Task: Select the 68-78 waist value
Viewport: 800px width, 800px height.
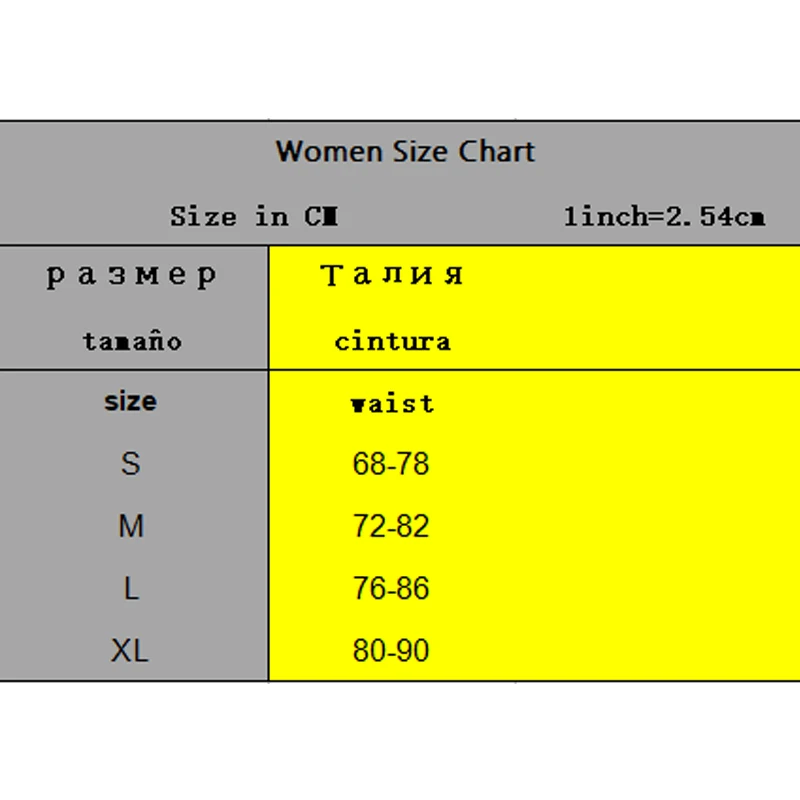Action: [391, 464]
